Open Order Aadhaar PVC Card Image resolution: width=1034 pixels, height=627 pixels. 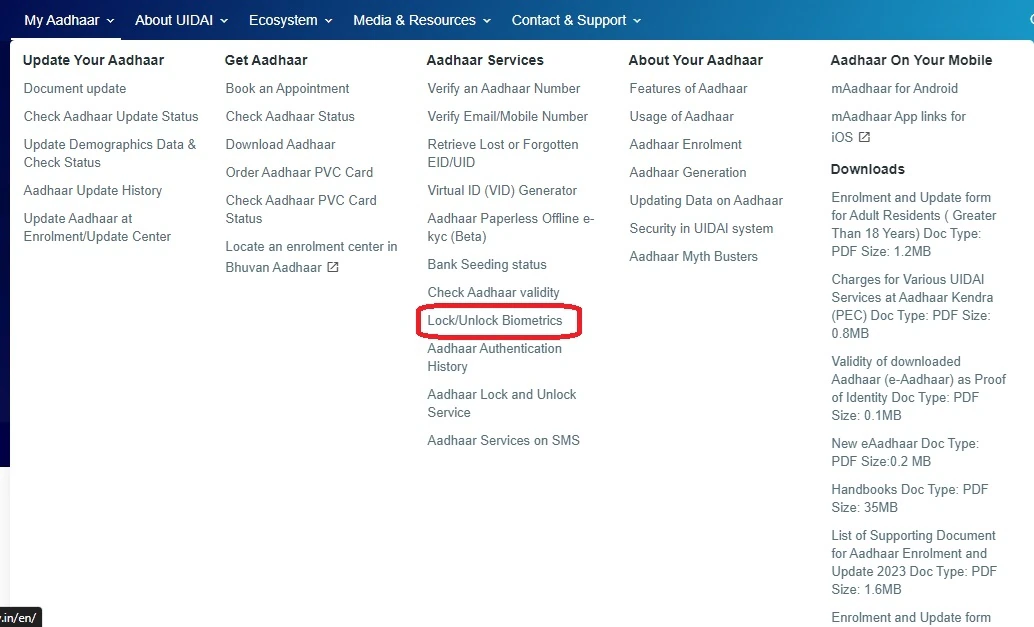[x=299, y=173]
